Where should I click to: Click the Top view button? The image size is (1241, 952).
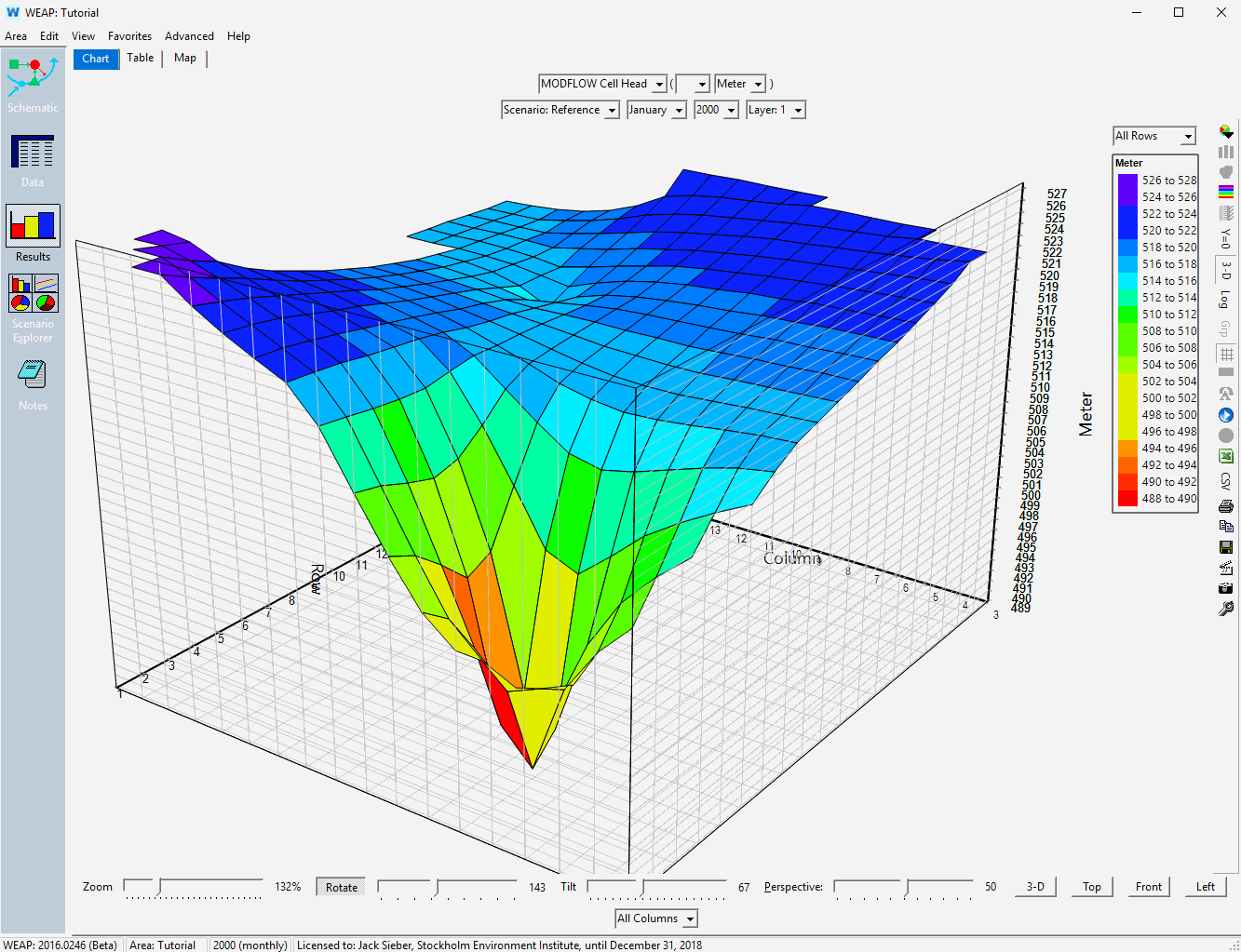1092,887
